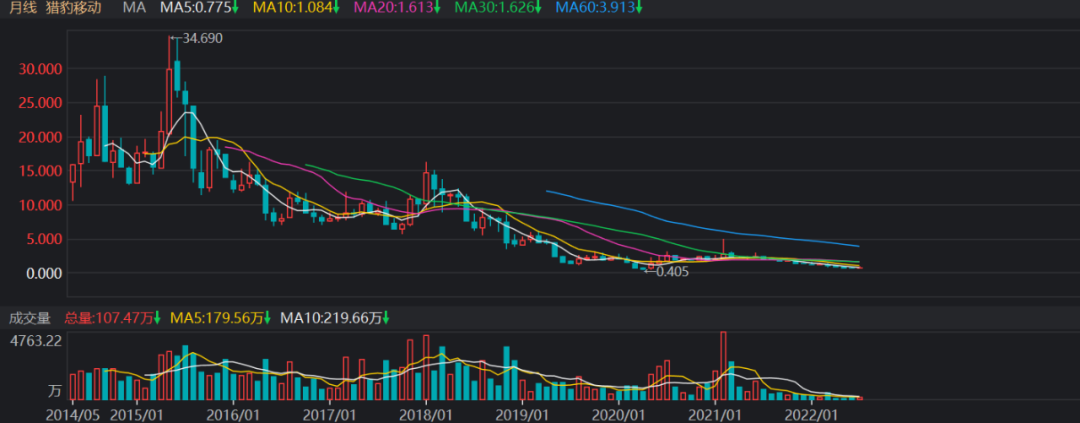The image size is (1080, 423).
Task: Click the 2021/01 date axis label
Action: pos(715,416)
